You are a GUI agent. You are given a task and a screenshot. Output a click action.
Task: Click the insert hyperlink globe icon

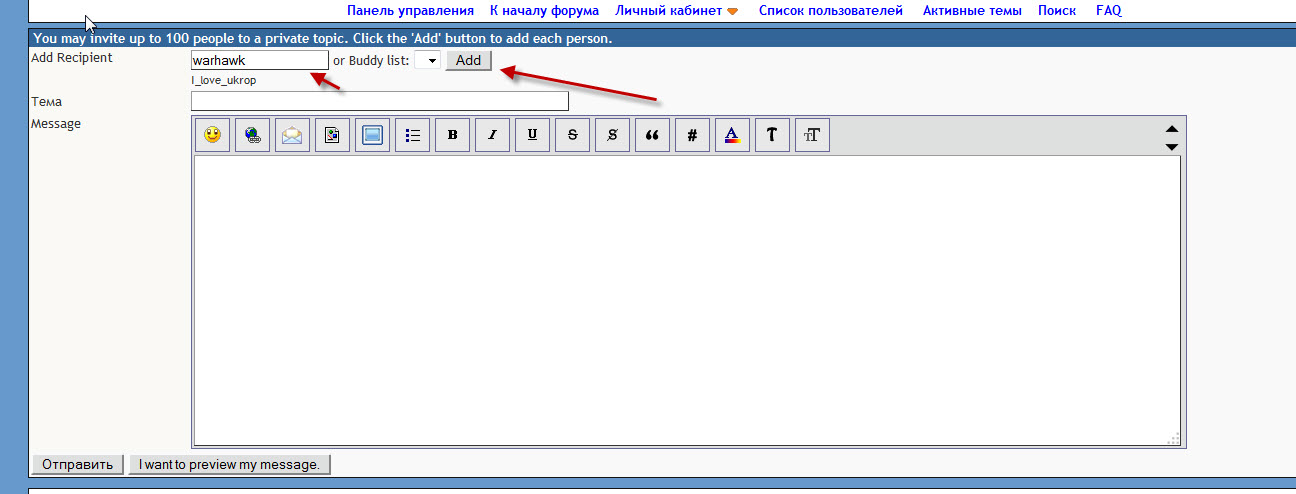tap(252, 135)
